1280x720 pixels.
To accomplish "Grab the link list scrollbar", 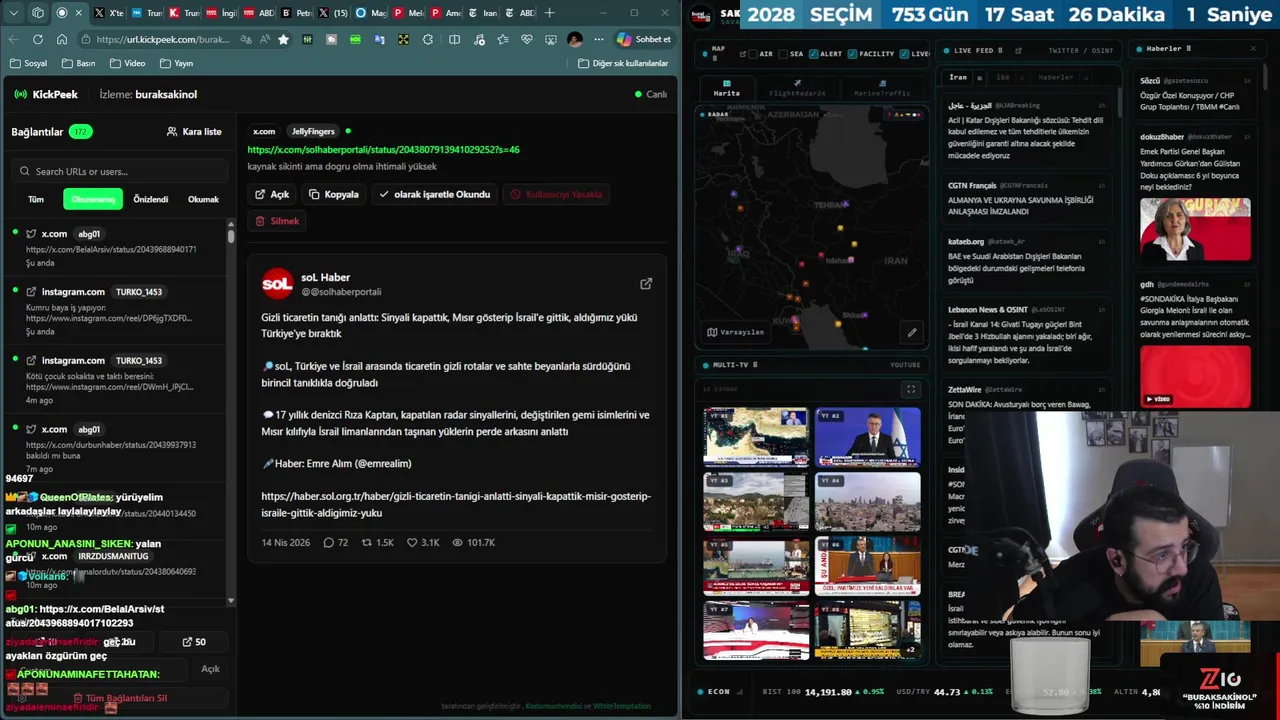I will pyautogui.click(x=231, y=236).
